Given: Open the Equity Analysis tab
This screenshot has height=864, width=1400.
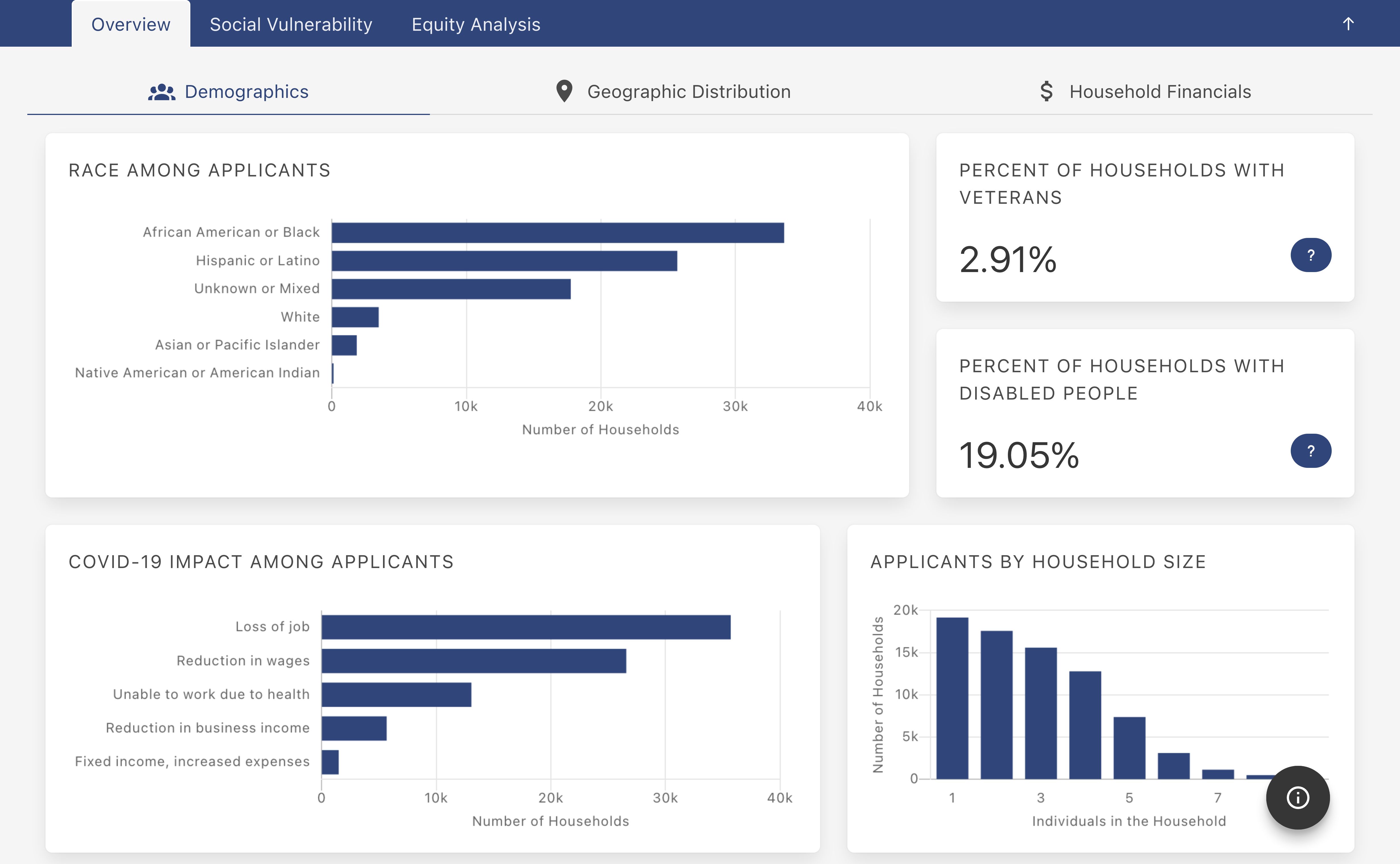Looking at the screenshot, I should (476, 24).
